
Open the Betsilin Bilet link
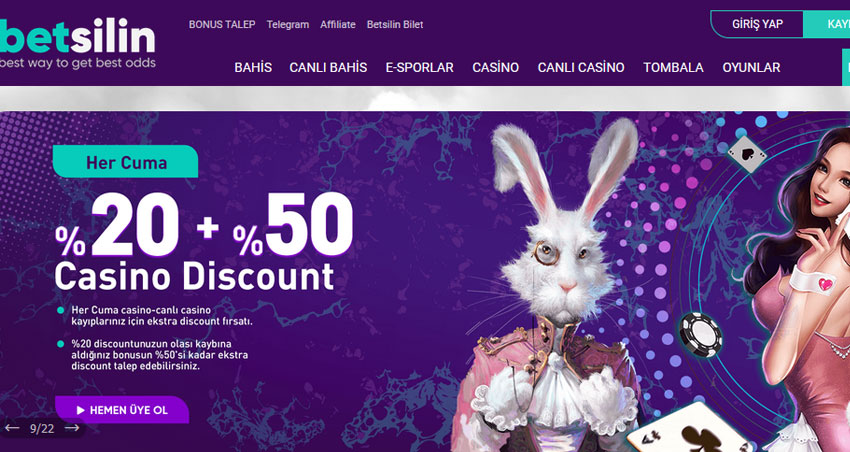click(x=395, y=24)
